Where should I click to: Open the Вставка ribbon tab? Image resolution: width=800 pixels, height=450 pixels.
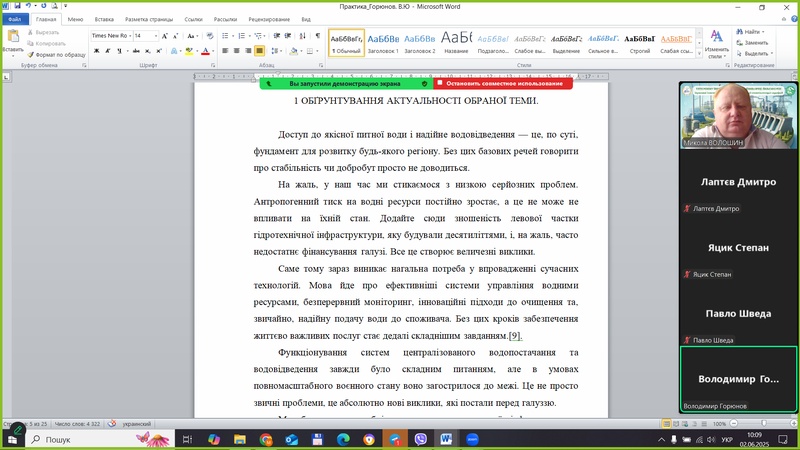[x=104, y=19]
